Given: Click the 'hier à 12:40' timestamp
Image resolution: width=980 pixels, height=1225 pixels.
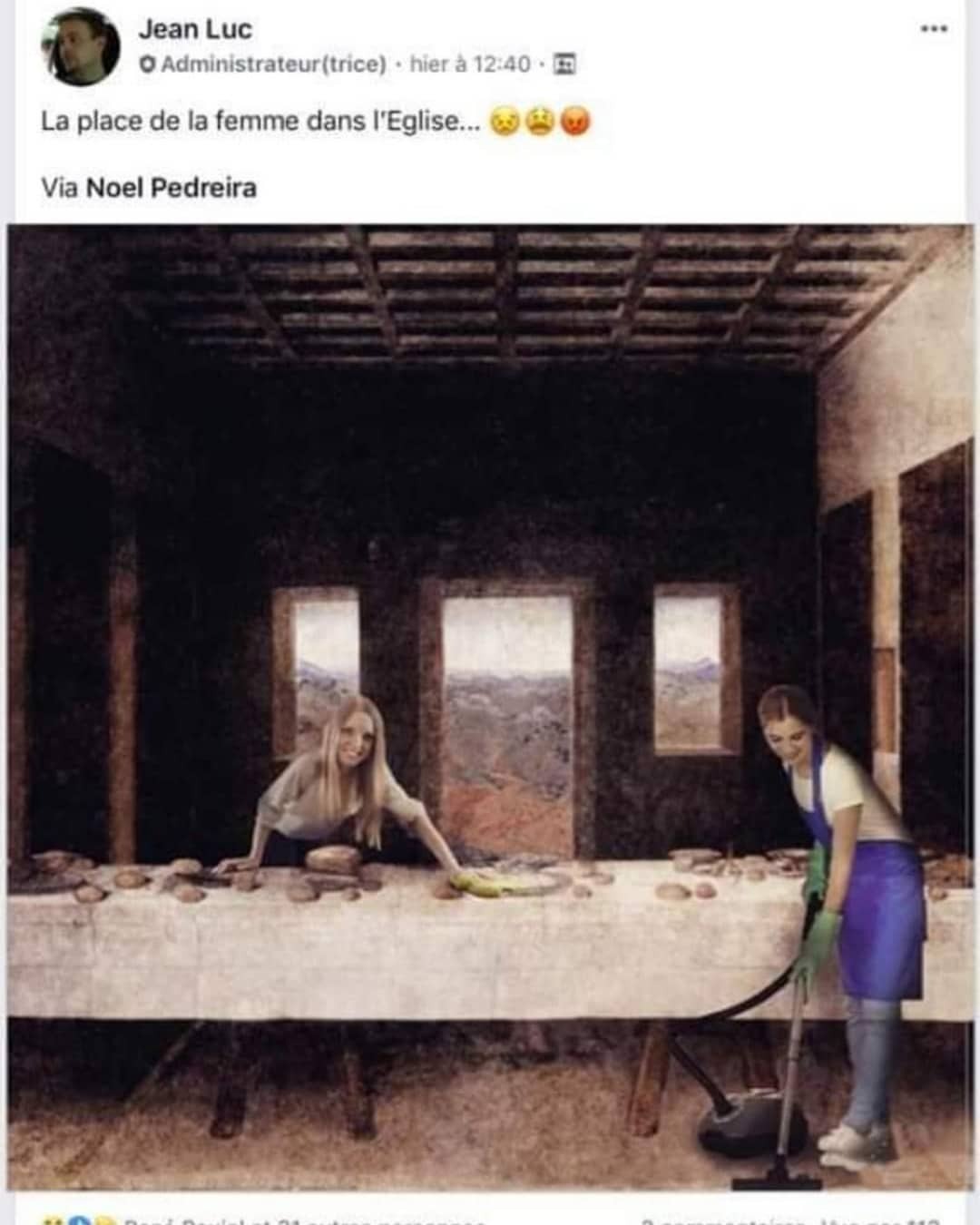Looking at the screenshot, I should tap(470, 64).
